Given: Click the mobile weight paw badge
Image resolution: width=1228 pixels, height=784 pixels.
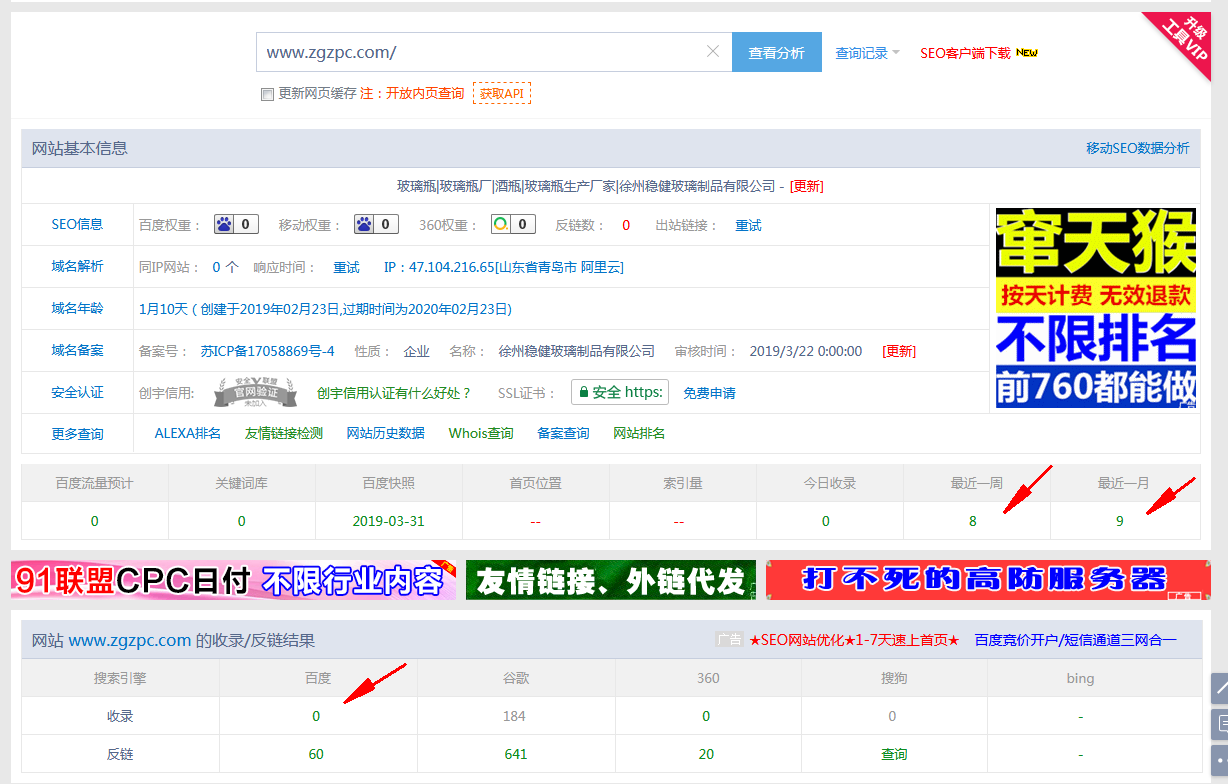Looking at the screenshot, I should point(376,225).
